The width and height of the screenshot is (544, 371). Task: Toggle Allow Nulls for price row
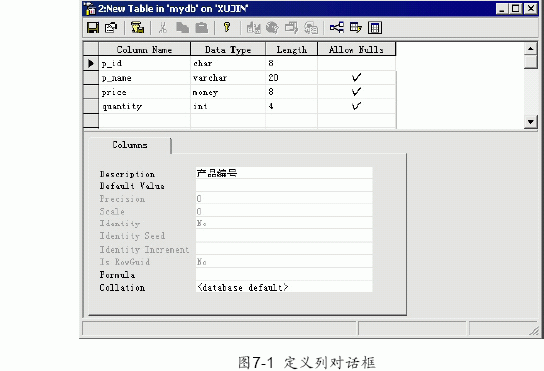click(x=356, y=92)
